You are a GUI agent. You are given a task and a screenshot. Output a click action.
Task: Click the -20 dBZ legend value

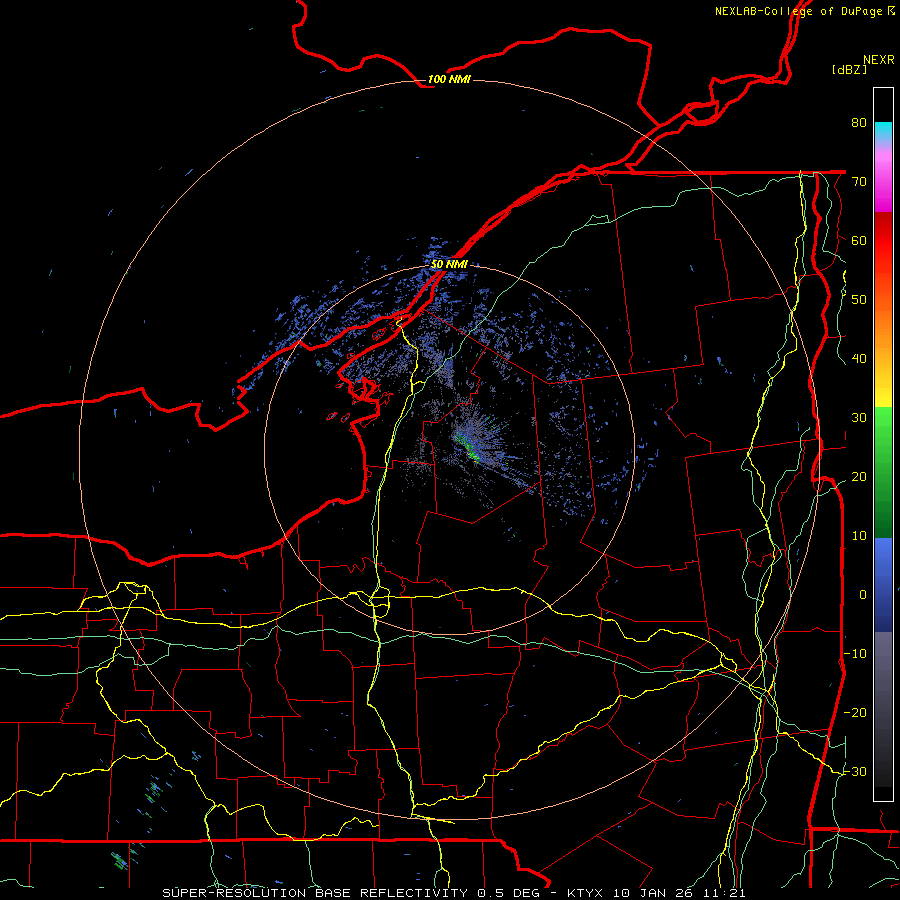pos(855,712)
